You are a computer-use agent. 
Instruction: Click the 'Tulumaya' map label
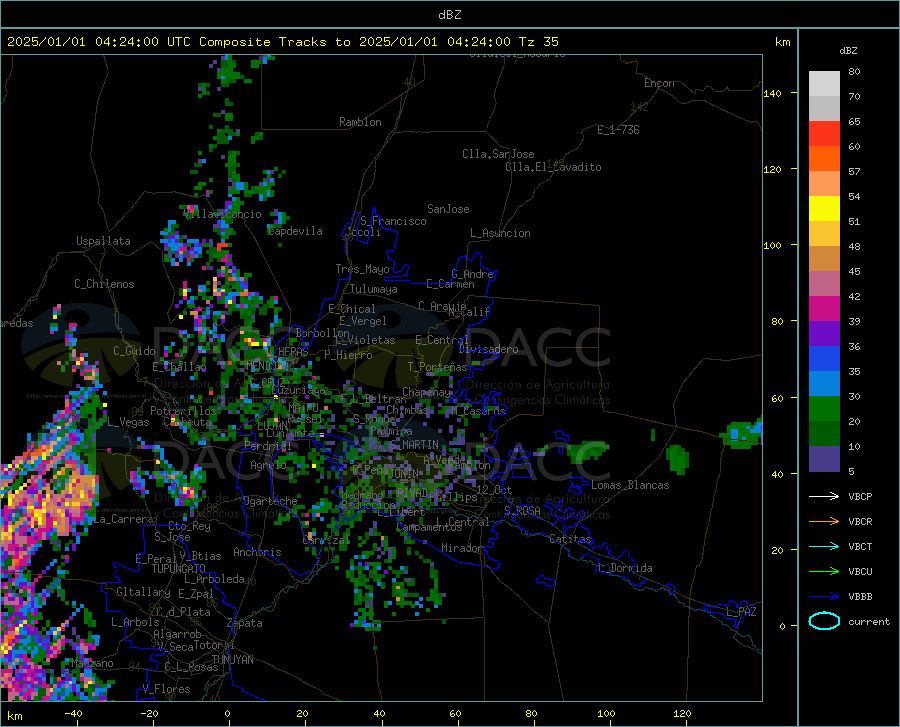point(374,289)
